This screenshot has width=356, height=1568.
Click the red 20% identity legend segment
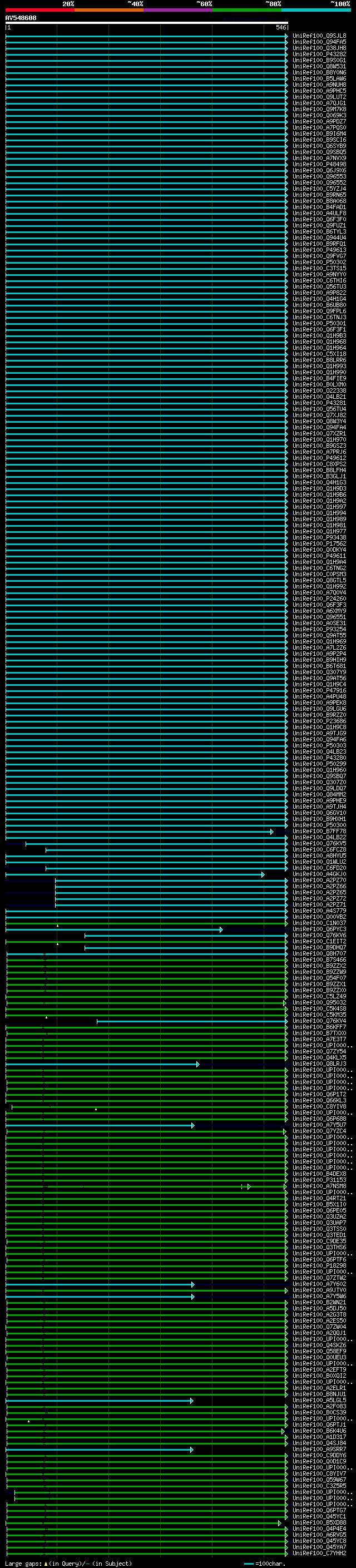pyautogui.click(x=39, y=10)
